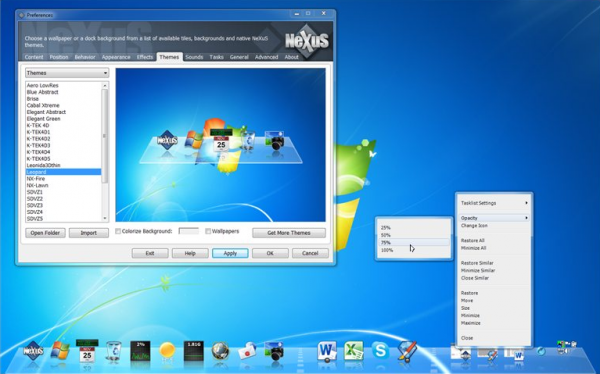Launch Microsoft Excel from the dock
Image resolution: width=600 pixels, height=374 pixels.
[x=354, y=351]
